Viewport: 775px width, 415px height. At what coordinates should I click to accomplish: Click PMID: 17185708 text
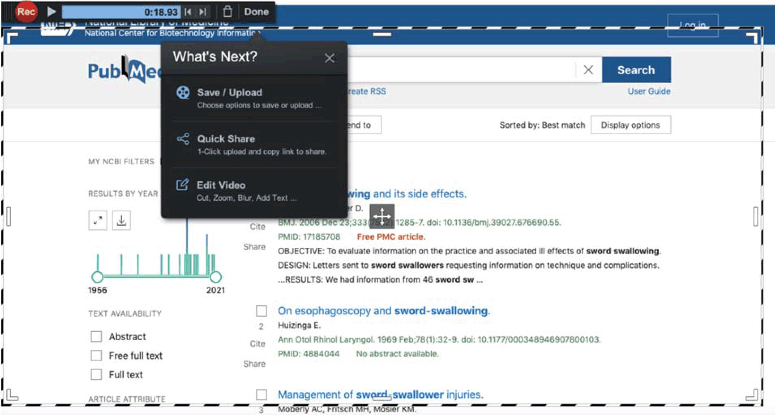[x=309, y=237]
